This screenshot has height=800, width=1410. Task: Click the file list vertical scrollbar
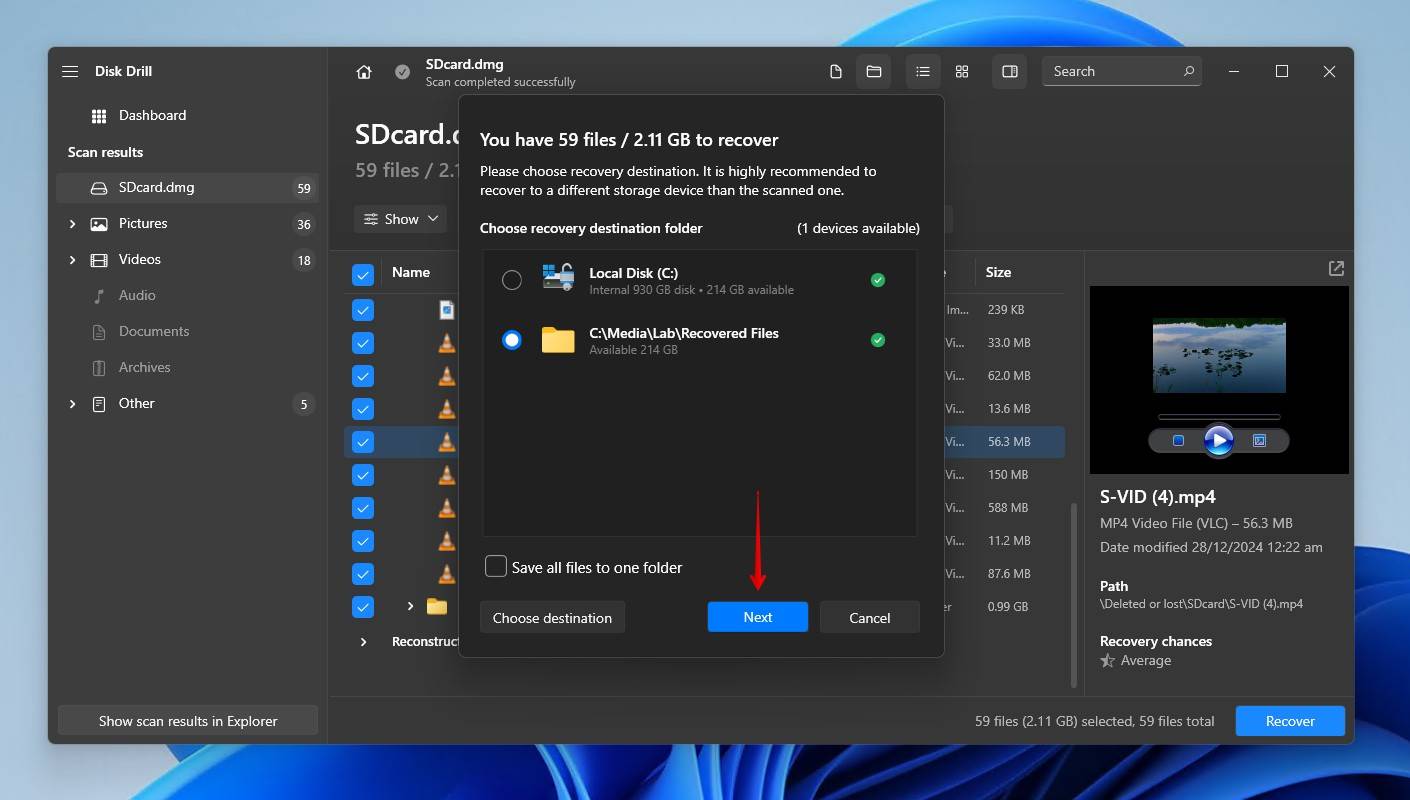tap(1074, 595)
